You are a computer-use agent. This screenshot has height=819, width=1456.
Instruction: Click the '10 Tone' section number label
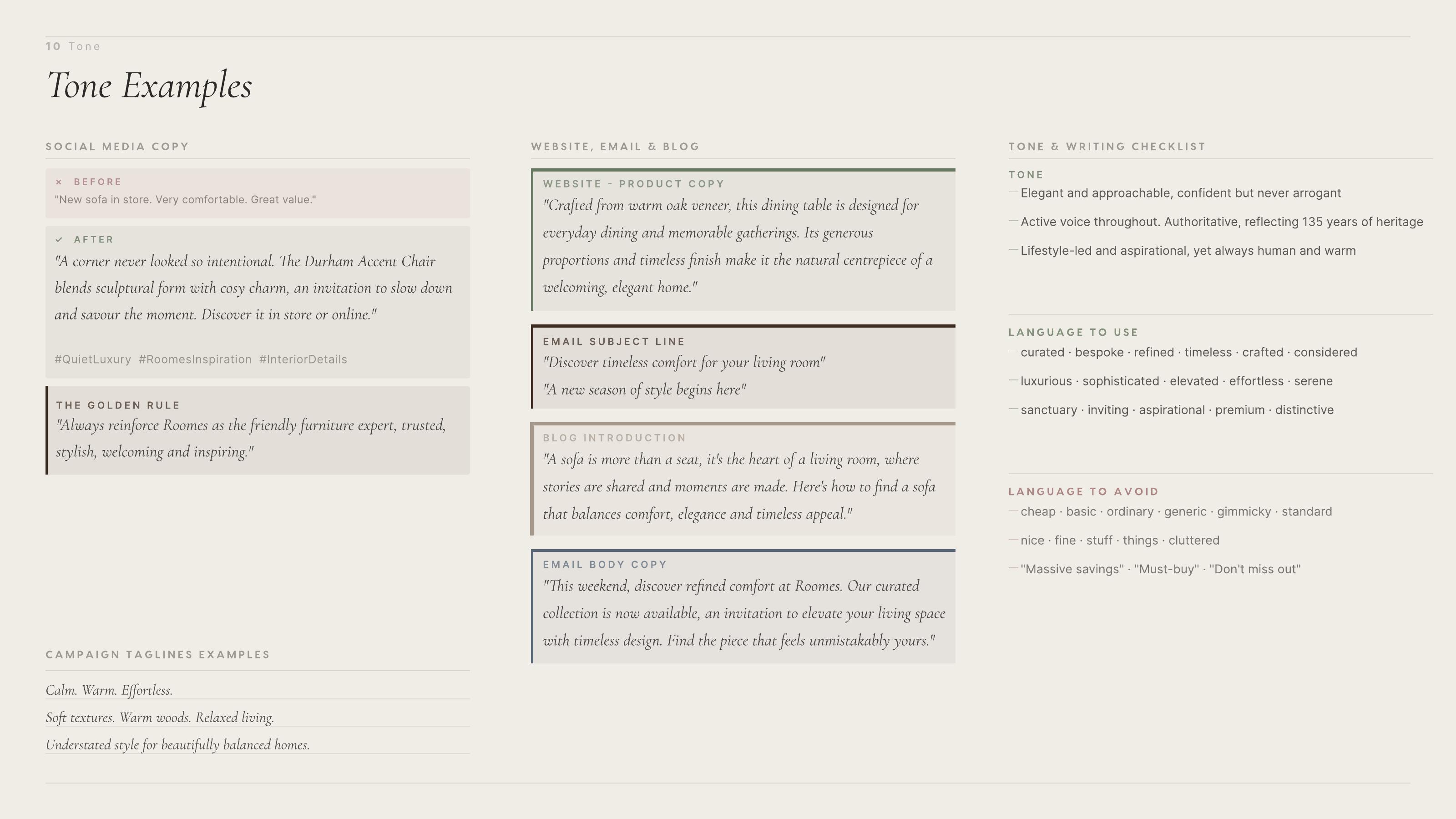73,46
